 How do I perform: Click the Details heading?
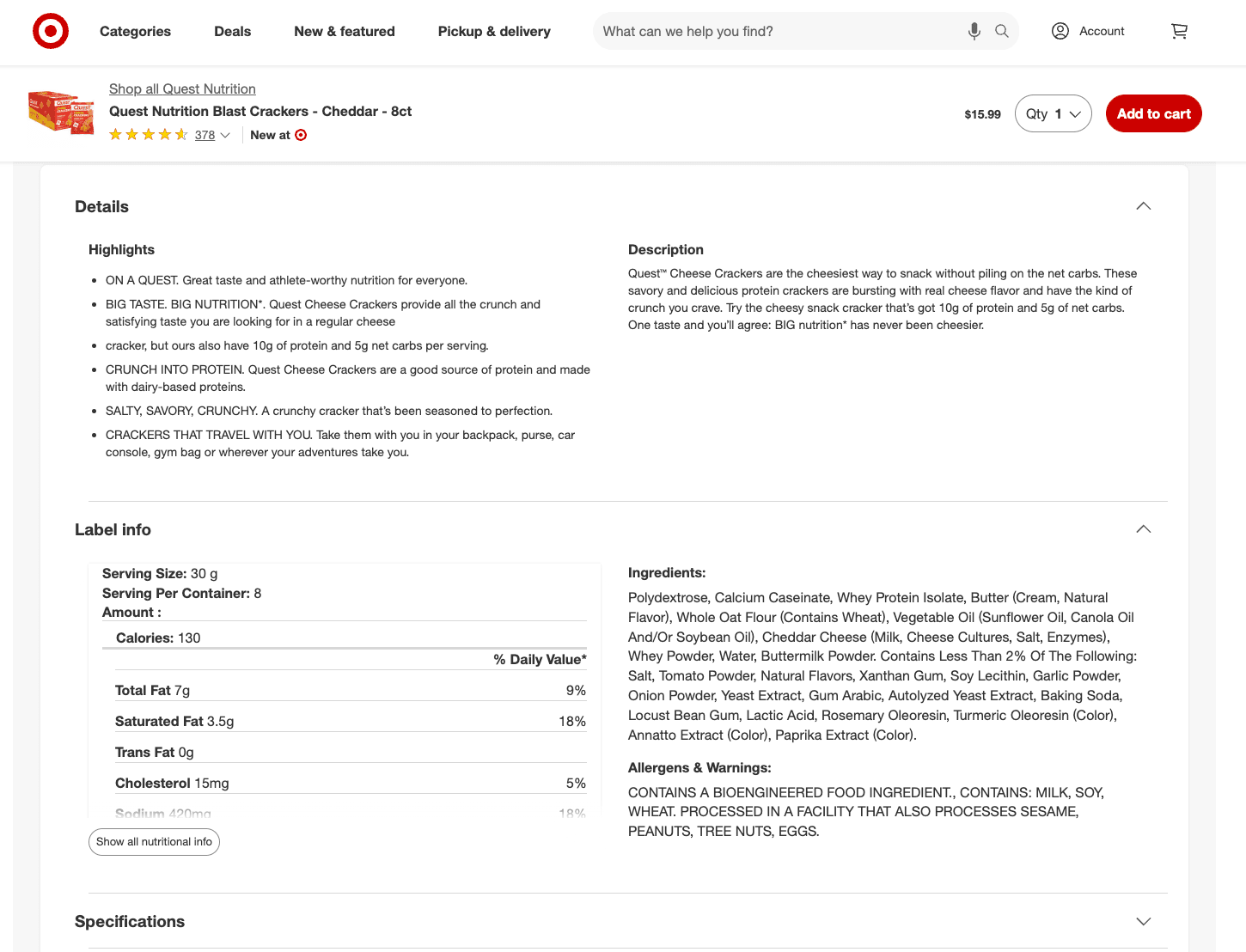point(101,206)
